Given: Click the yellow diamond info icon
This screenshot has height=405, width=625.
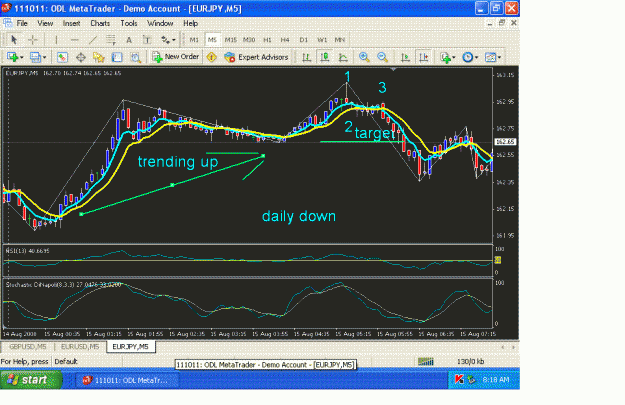Looking at the screenshot, I should [212, 57].
